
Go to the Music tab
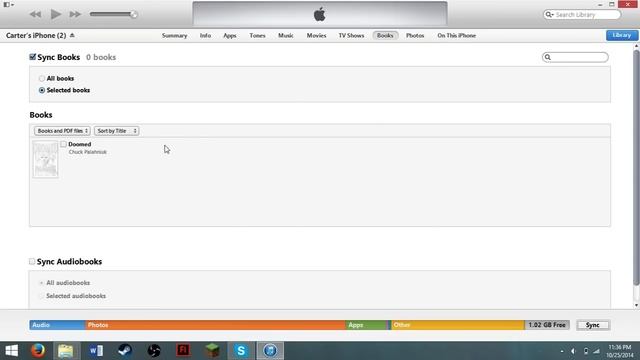pos(286,36)
